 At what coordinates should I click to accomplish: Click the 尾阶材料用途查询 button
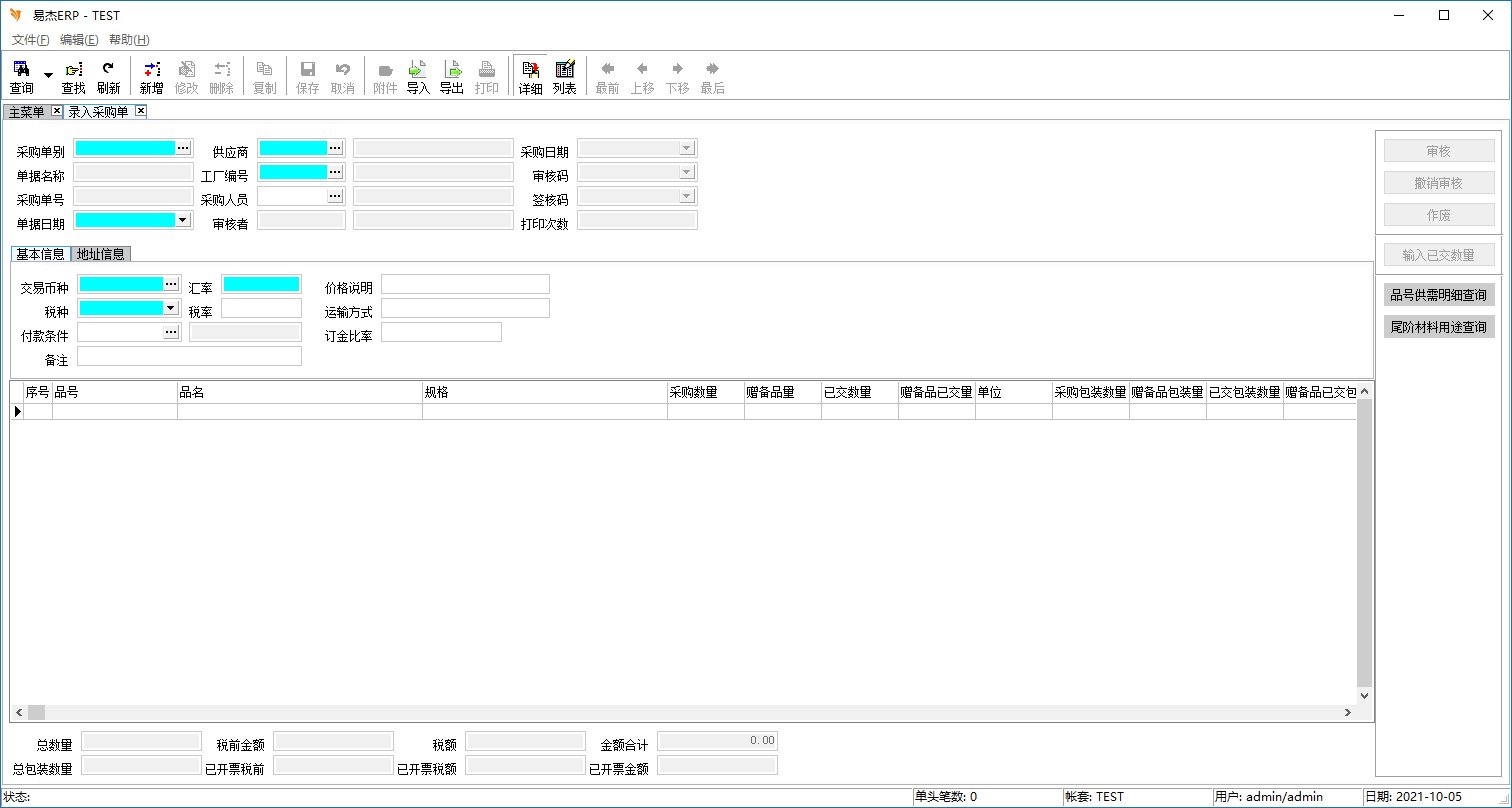click(x=1438, y=327)
